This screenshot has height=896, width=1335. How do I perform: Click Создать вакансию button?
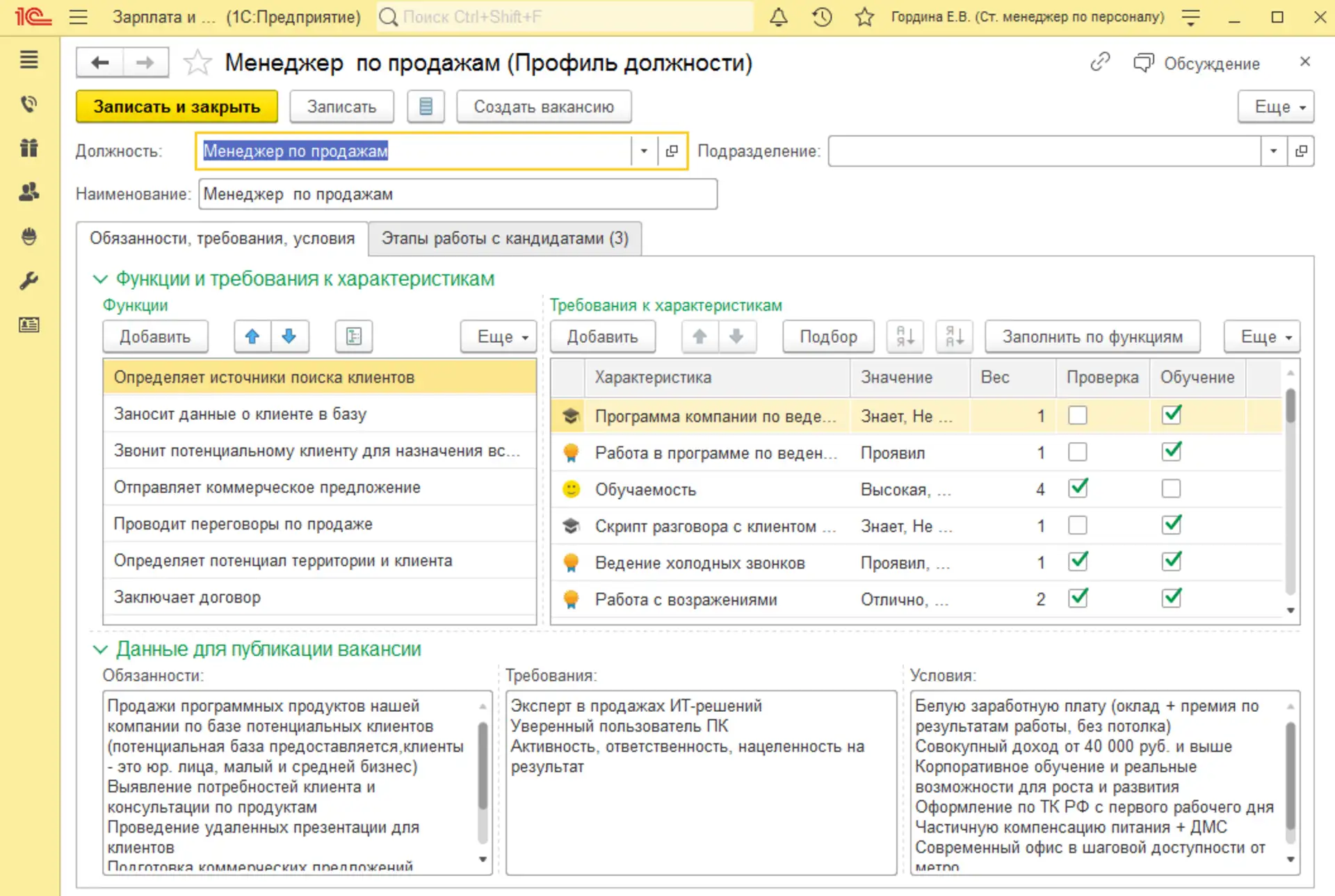(x=544, y=106)
